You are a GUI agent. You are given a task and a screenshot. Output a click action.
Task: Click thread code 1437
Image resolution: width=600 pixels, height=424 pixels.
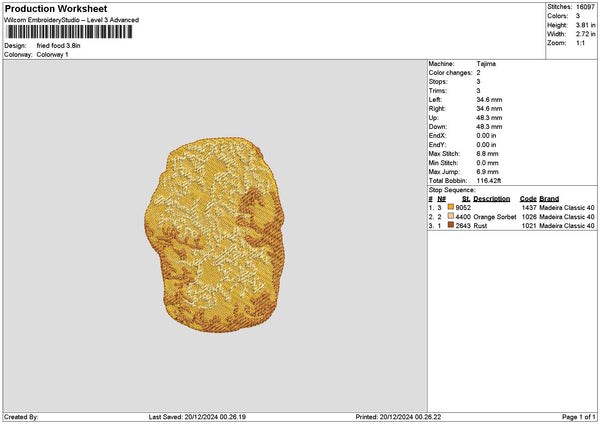point(529,208)
